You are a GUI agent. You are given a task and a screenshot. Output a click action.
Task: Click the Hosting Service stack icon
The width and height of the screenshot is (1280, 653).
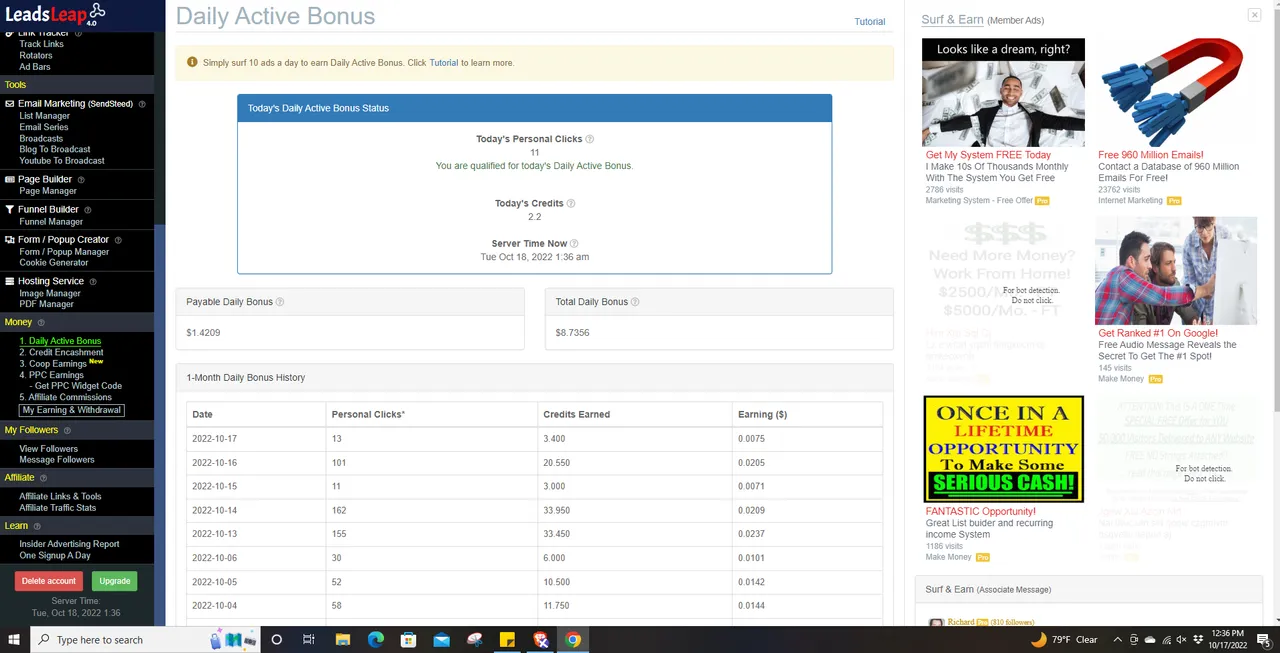(10, 281)
